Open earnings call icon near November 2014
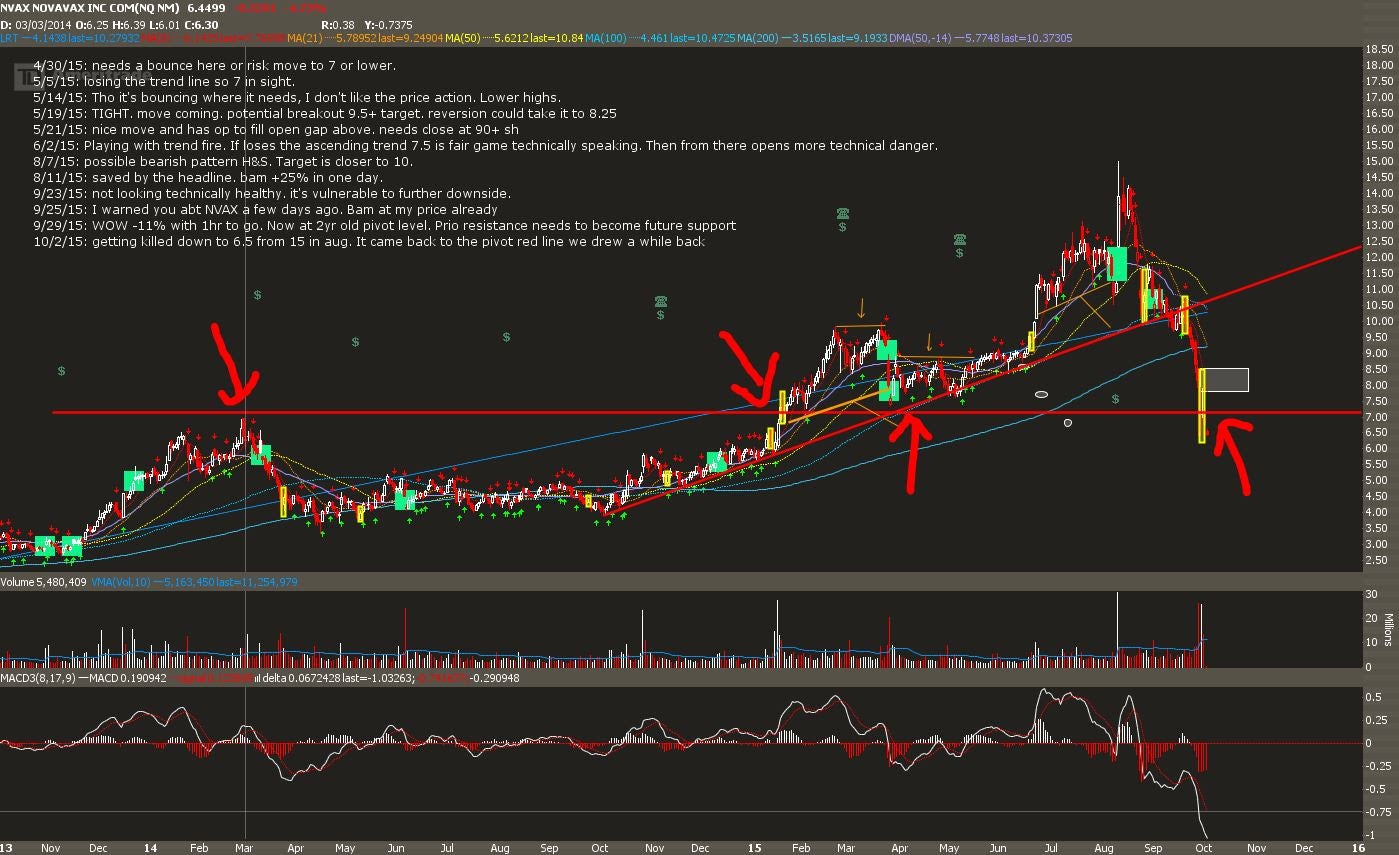Screen dimensions: 1399x855 (660, 301)
